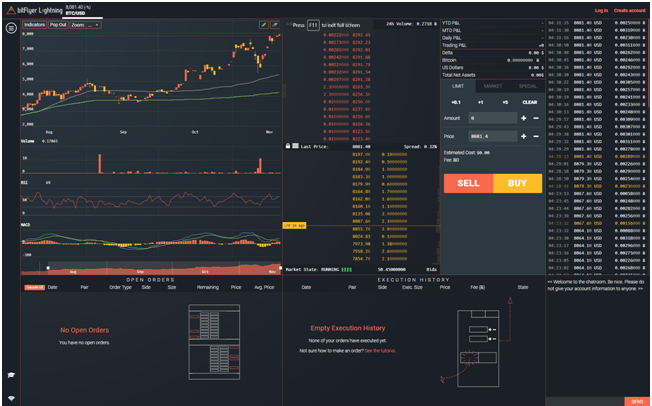
Task: Decrease Price with the minus button
Action: tap(536, 136)
